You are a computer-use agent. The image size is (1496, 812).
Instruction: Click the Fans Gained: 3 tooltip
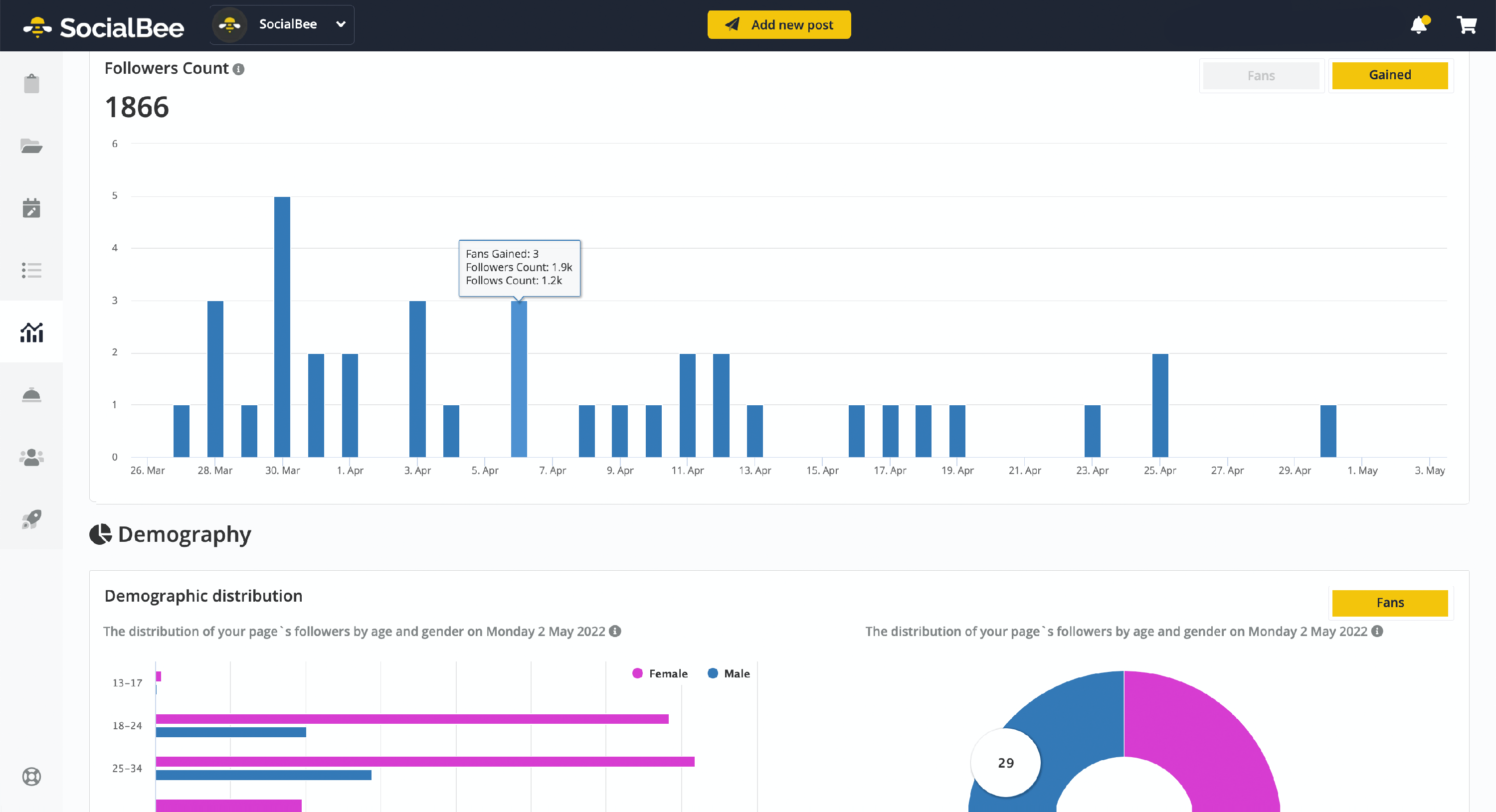519,268
